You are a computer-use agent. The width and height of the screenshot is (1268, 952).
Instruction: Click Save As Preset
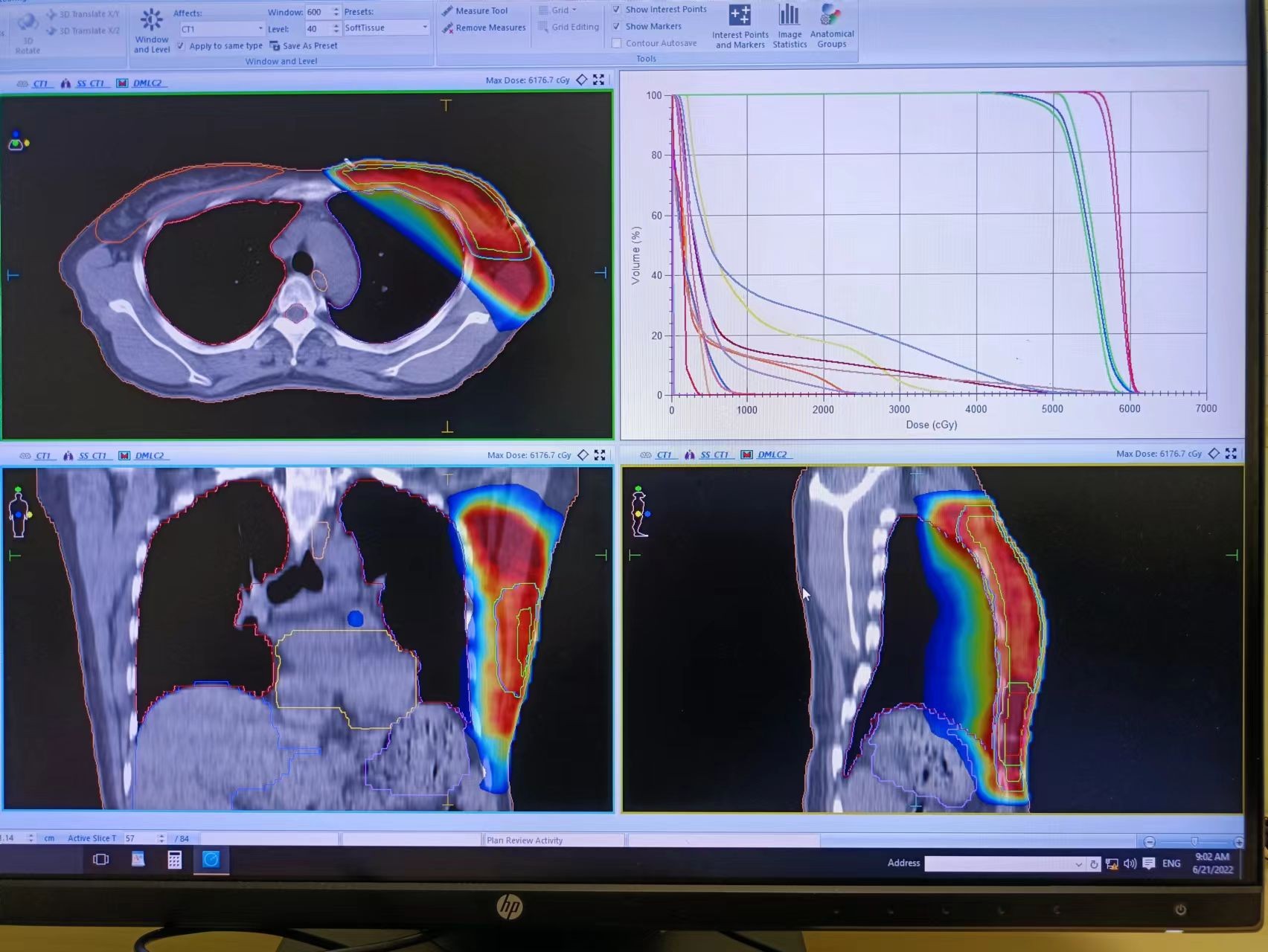(x=310, y=46)
